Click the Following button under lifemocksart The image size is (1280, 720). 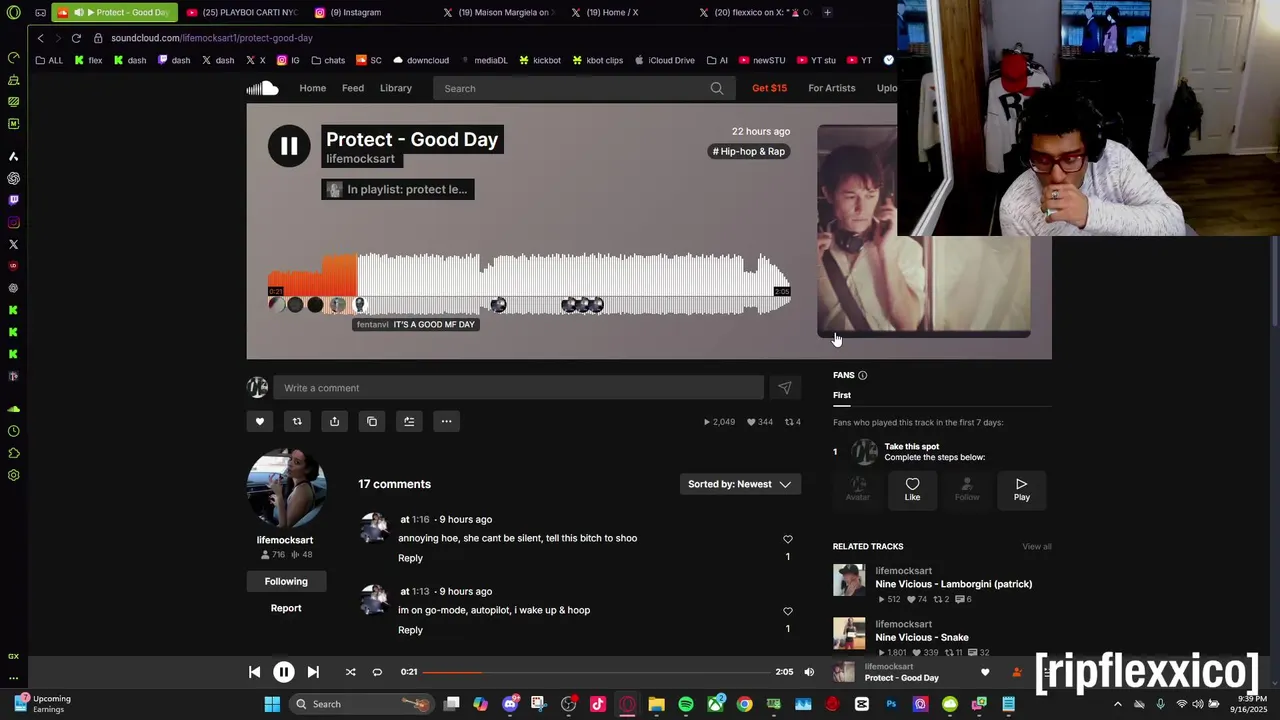286,581
